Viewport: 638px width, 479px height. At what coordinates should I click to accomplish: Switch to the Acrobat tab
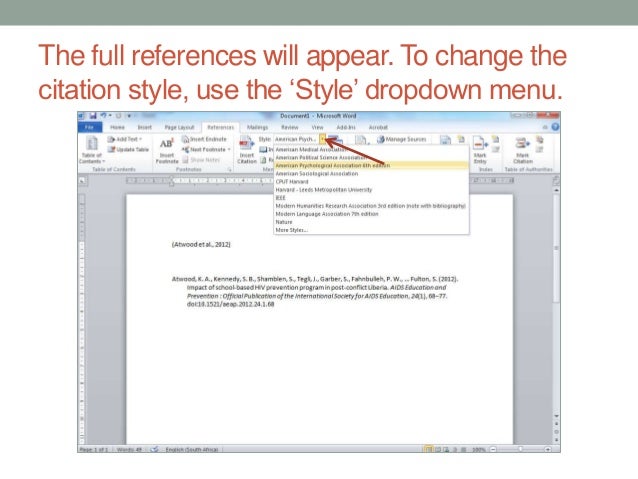[378, 127]
